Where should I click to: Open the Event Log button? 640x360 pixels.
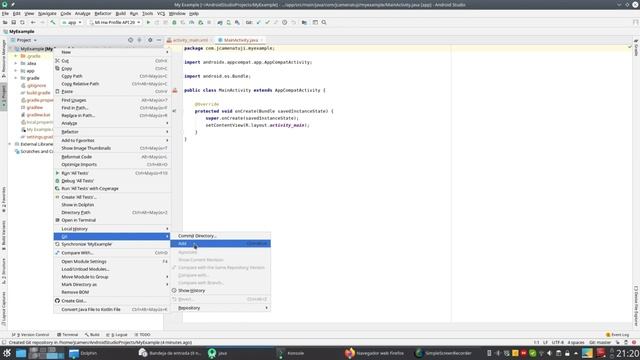point(618,335)
